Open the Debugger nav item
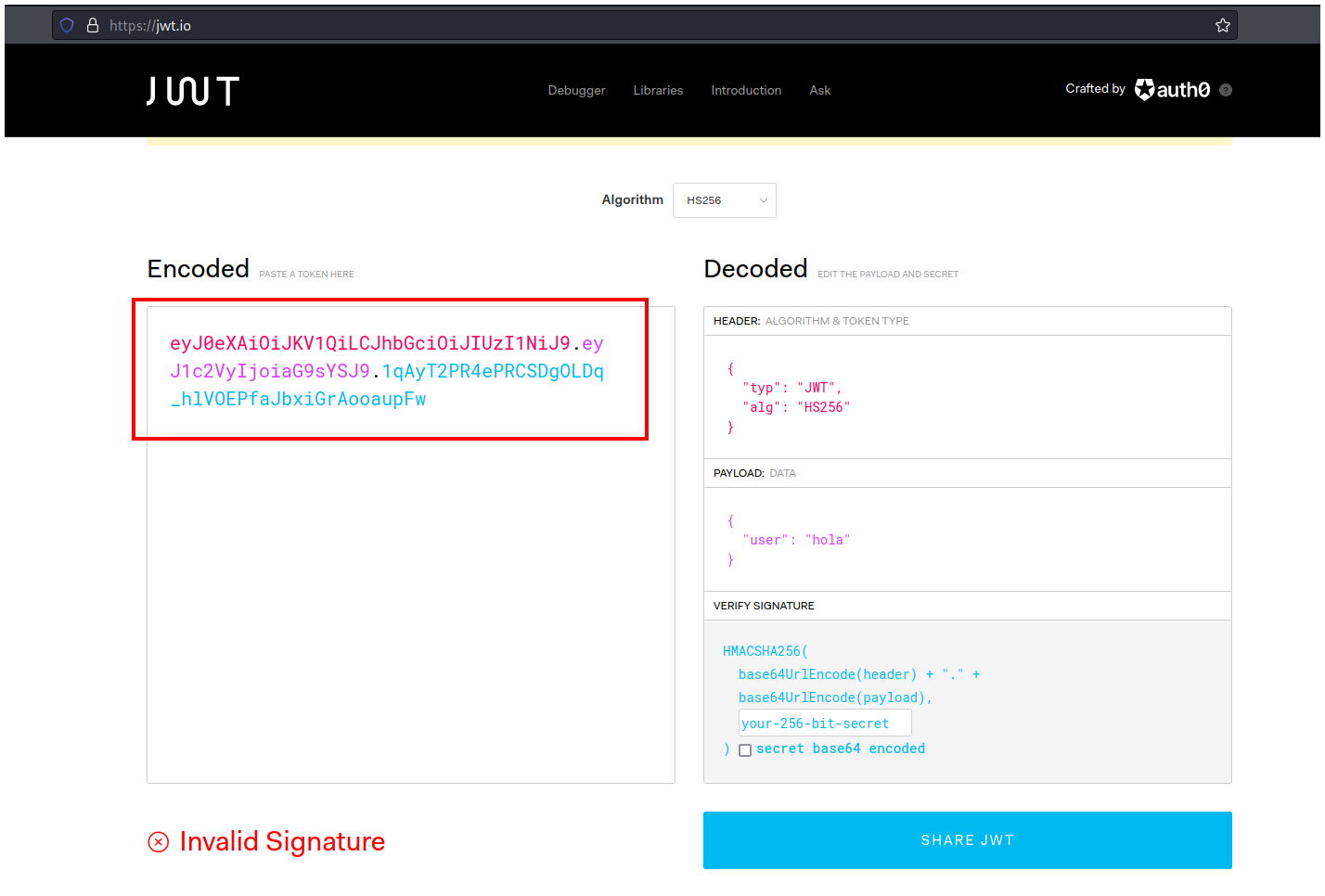Image resolution: width=1325 pixels, height=896 pixels. coord(576,90)
